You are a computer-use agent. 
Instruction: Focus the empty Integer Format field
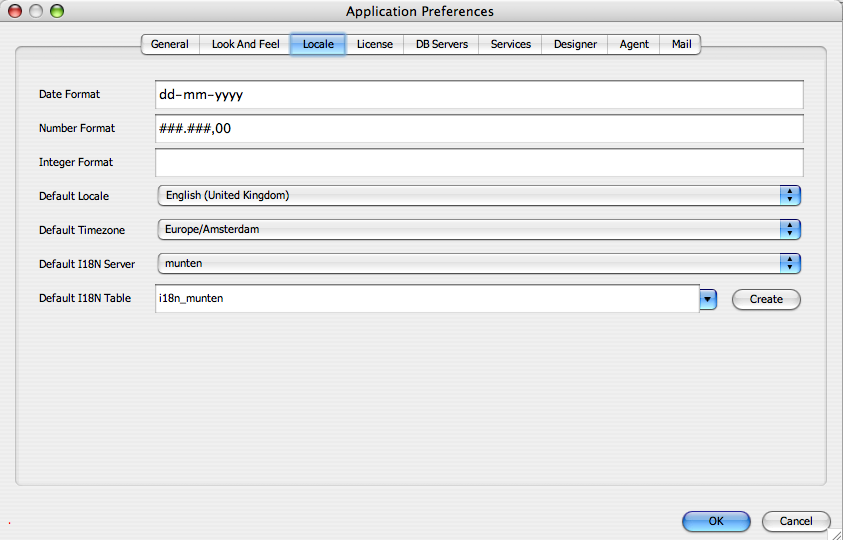tap(479, 162)
